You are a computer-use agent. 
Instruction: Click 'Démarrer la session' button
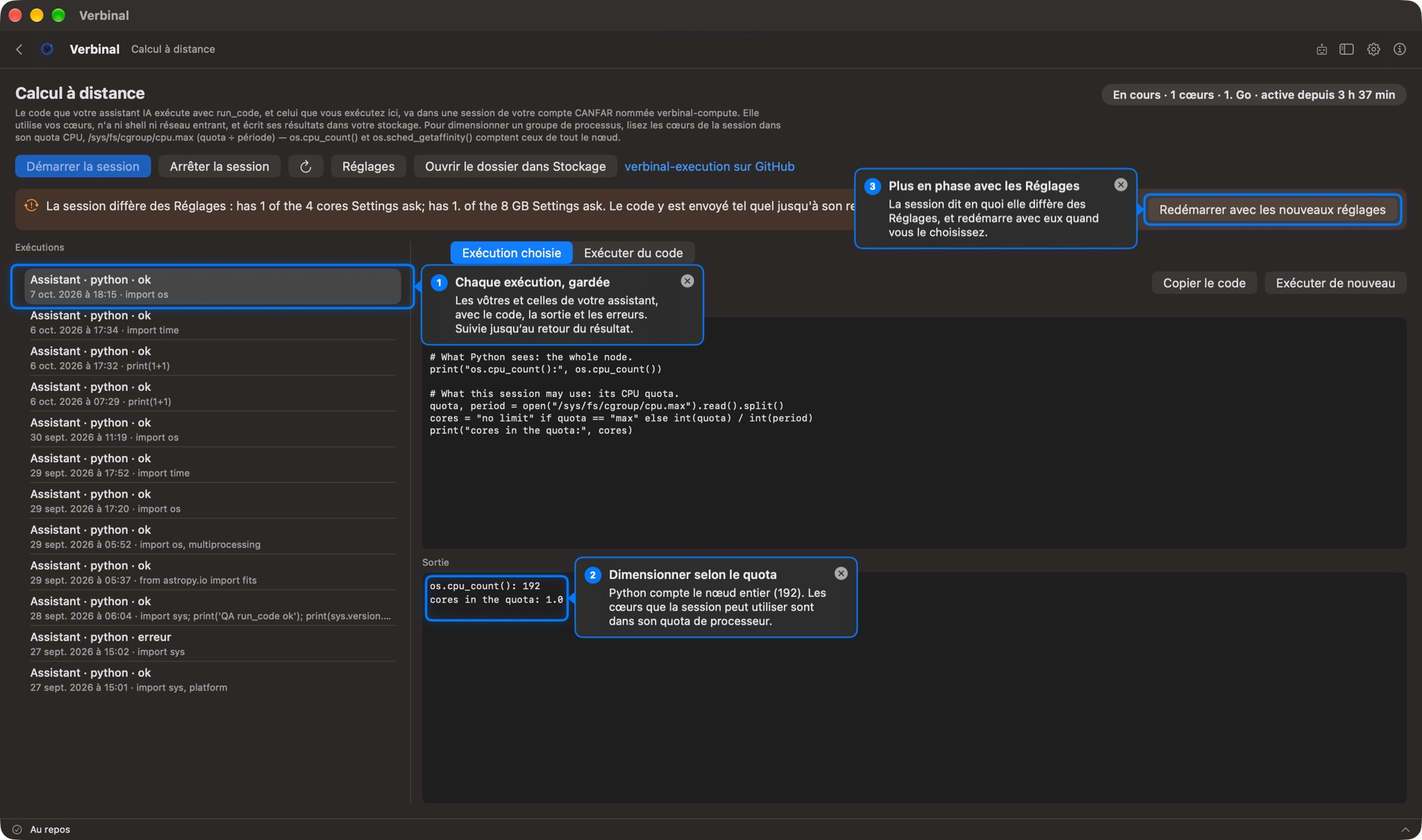[83, 167]
